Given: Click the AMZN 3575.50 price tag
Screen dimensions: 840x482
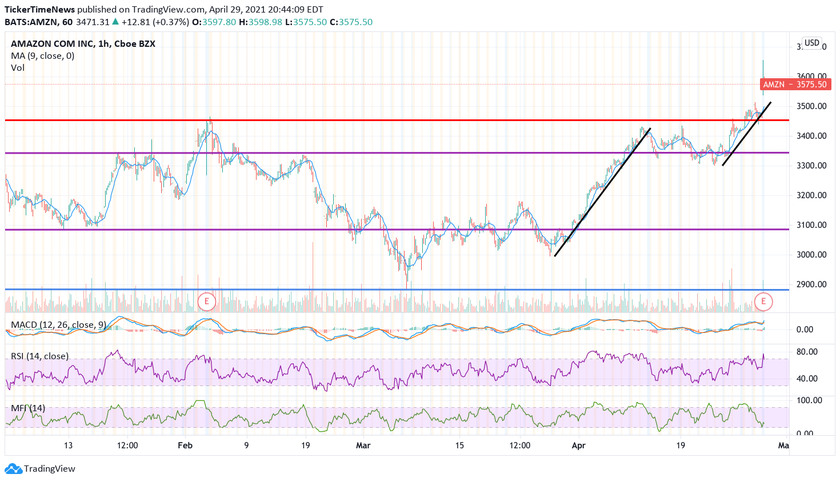Looking at the screenshot, I should (795, 84).
